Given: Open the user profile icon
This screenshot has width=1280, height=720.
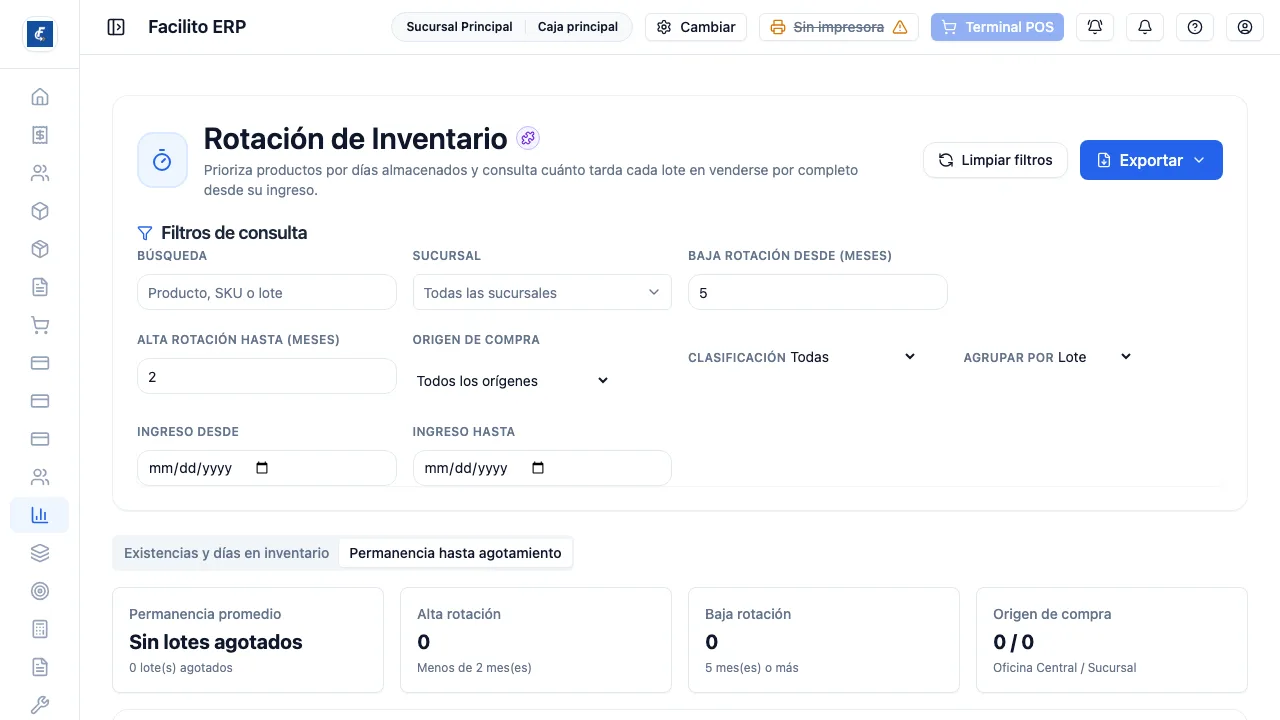Looking at the screenshot, I should click(x=1245, y=27).
